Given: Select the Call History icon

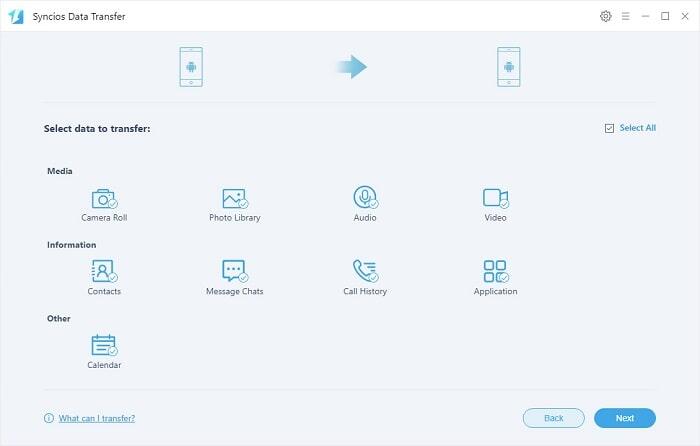Looking at the screenshot, I should [365, 271].
